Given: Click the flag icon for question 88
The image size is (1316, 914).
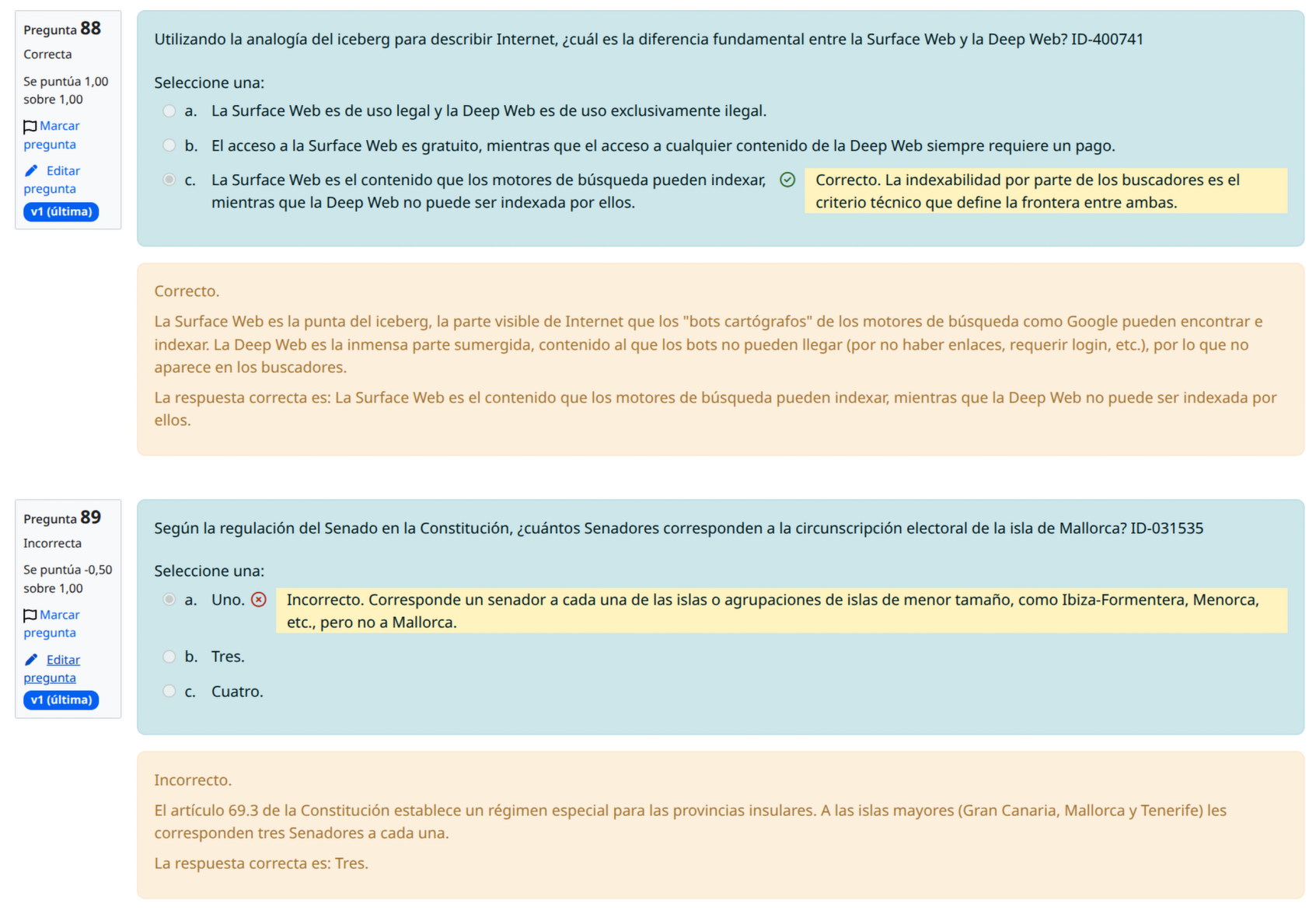Looking at the screenshot, I should [x=30, y=127].
